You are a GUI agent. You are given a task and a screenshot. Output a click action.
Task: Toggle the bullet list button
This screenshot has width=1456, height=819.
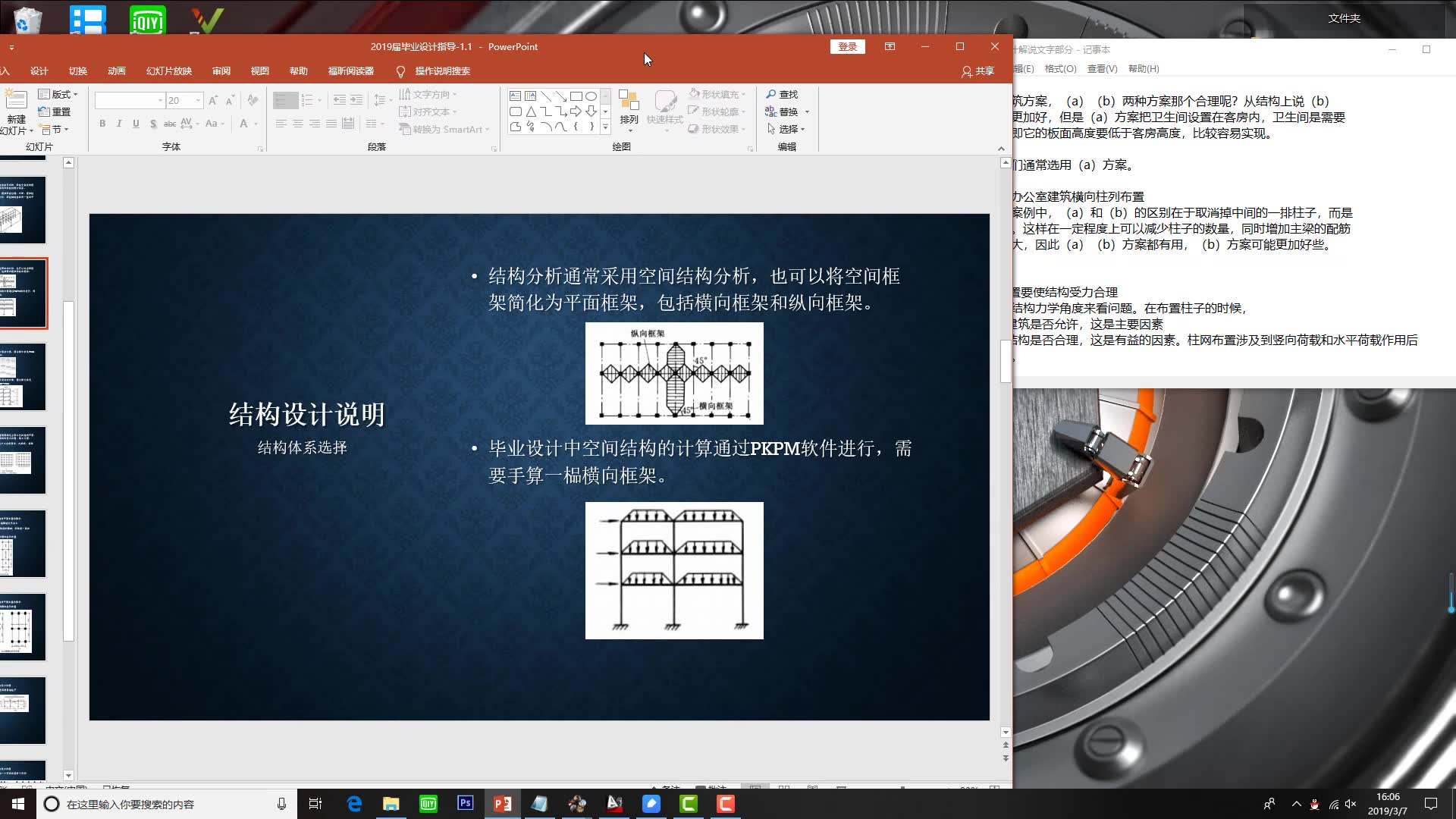click(x=285, y=100)
